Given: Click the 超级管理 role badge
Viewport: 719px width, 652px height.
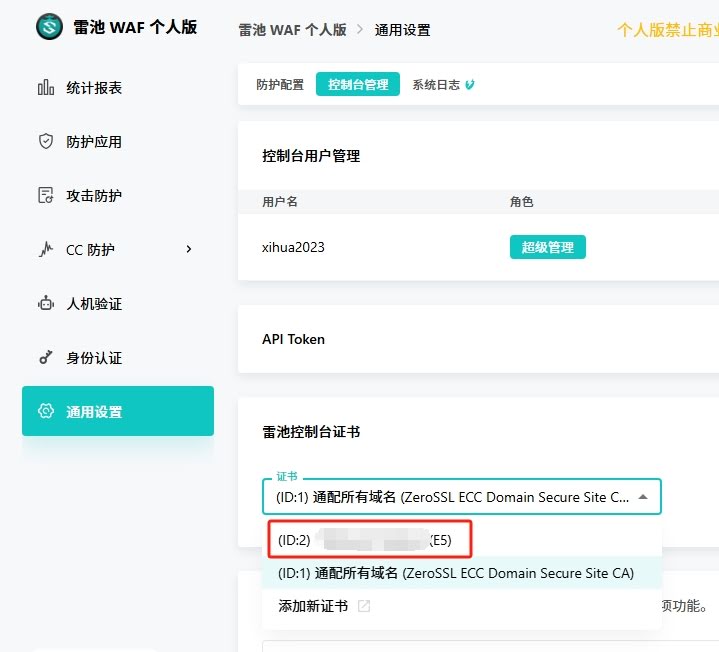Looking at the screenshot, I should point(547,247).
